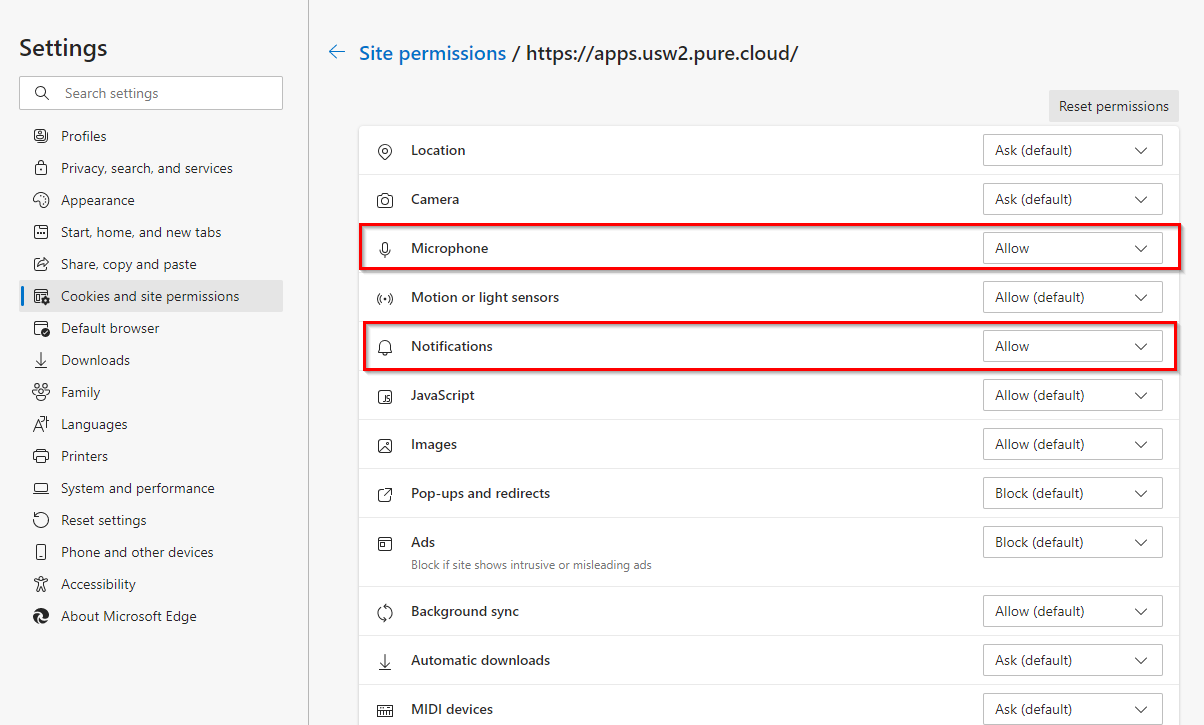The image size is (1204, 725).
Task: Change the Pop-ups and redirects dropdown
Action: point(1072,494)
